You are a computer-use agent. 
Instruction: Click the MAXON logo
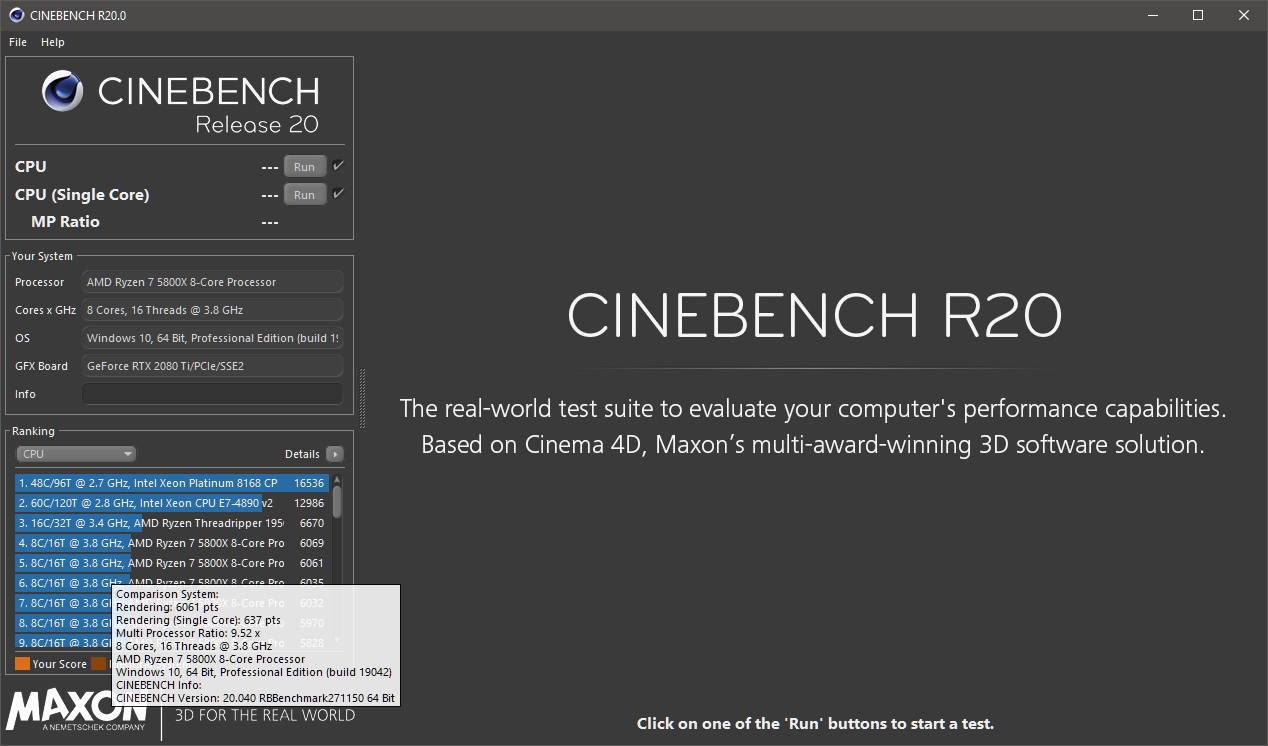(x=77, y=709)
